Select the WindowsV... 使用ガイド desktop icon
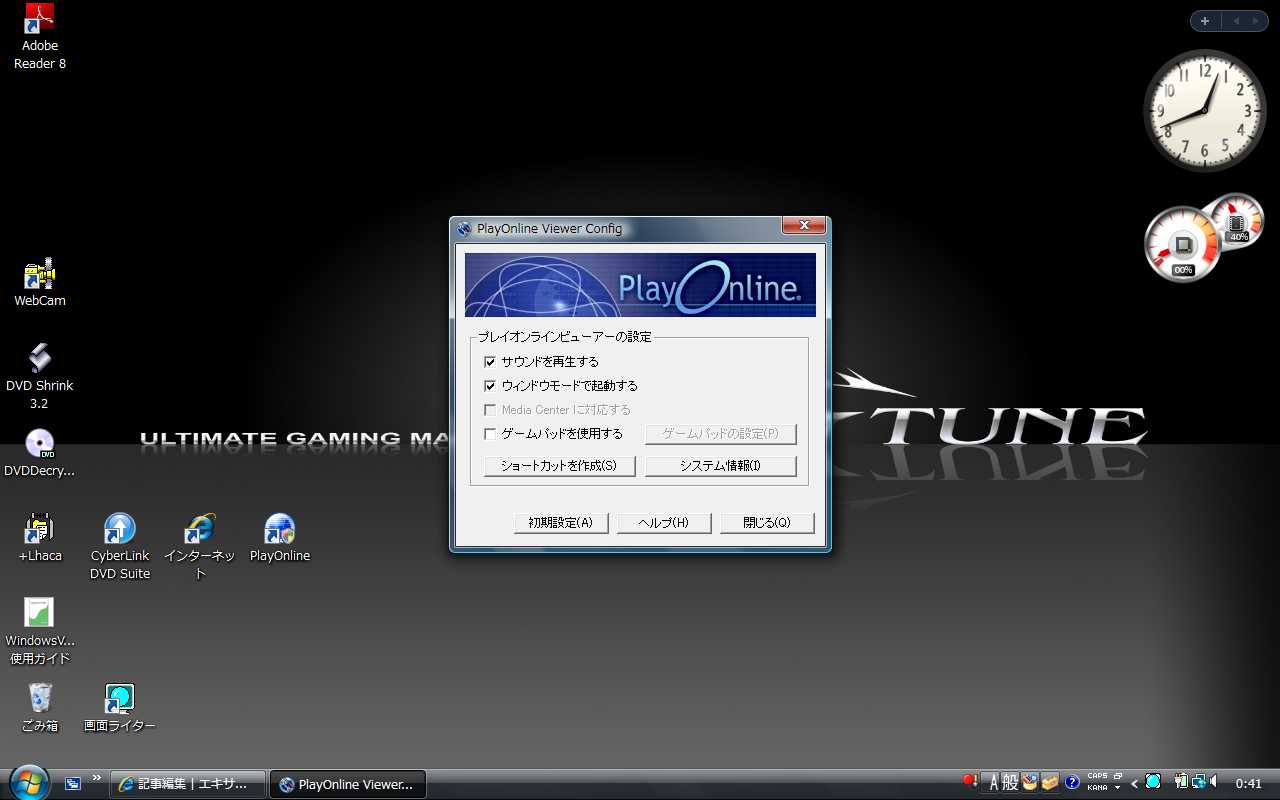1280x800 pixels. pos(40,632)
